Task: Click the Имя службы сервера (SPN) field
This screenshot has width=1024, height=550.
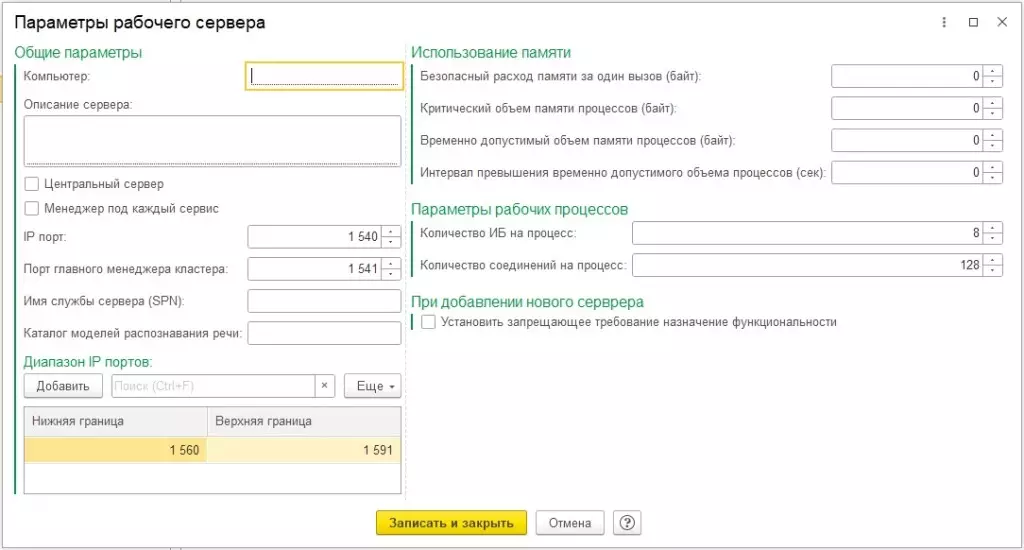Action: (325, 301)
